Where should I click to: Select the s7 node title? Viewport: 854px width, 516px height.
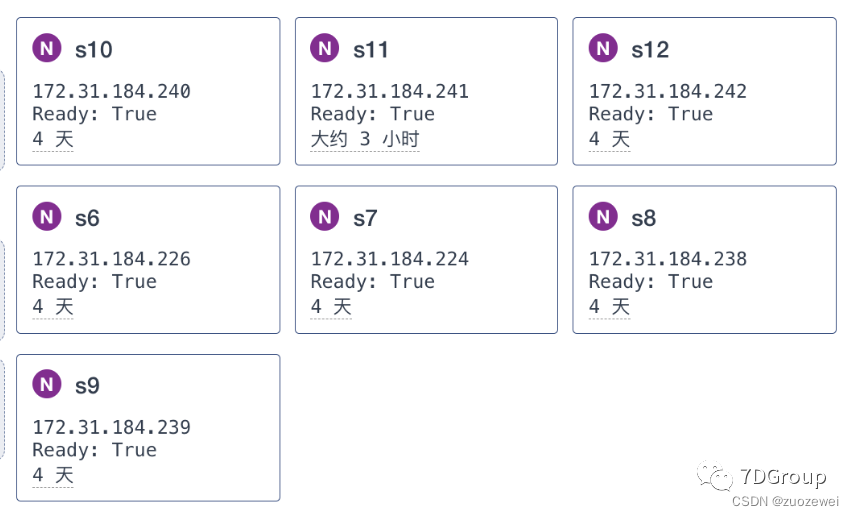pos(365,217)
